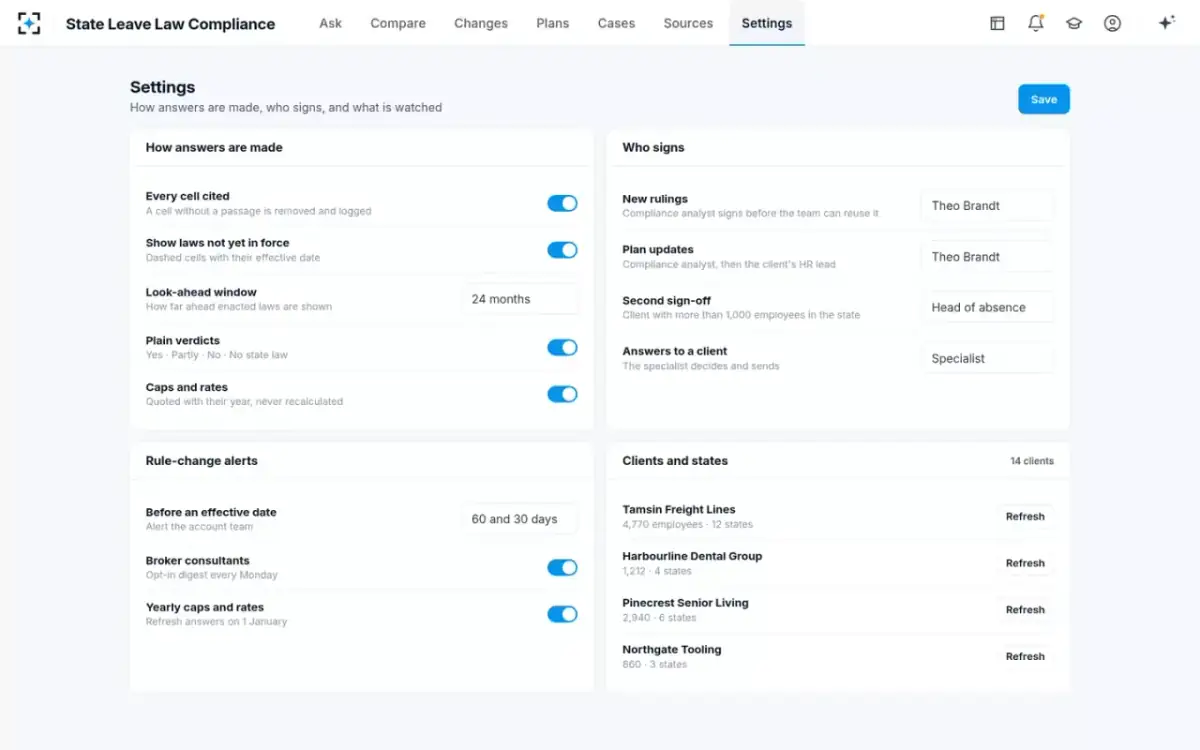Image resolution: width=1200 pixels, height=750 pixels.
Task: Go to the Sources tab
Action: 688,23
